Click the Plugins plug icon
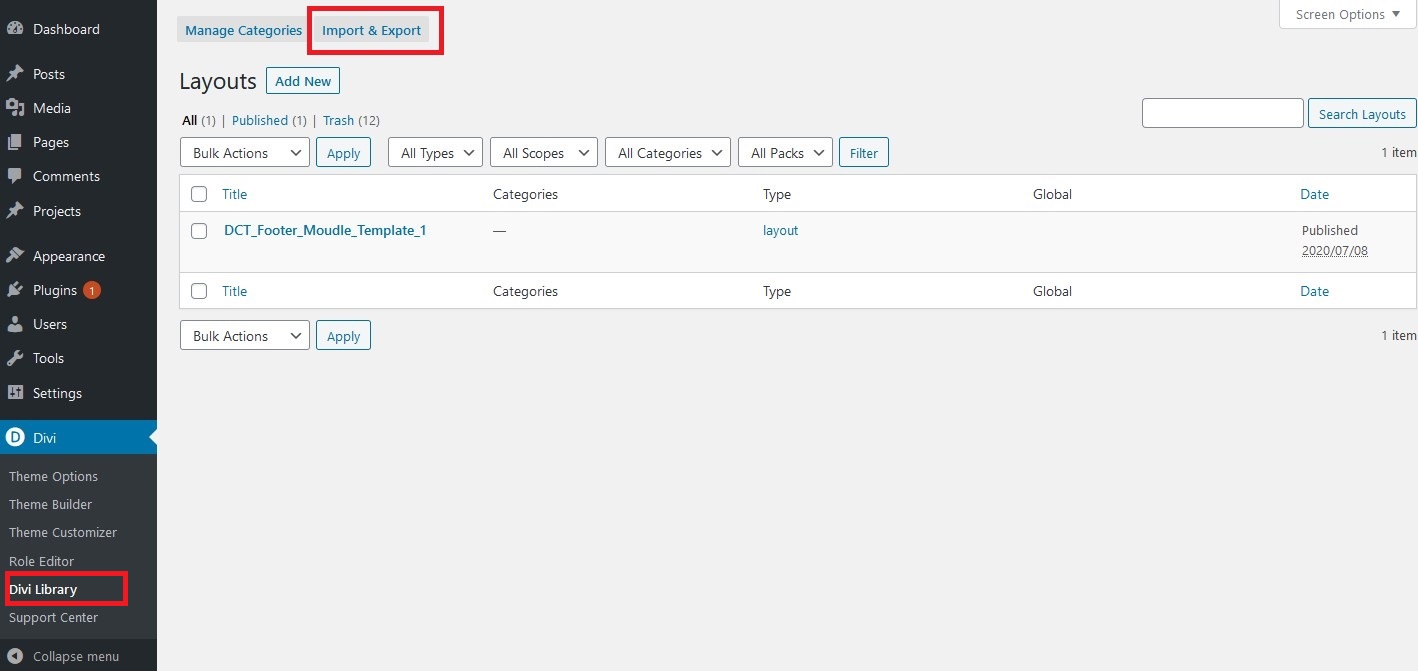 [x=15, y=290]
